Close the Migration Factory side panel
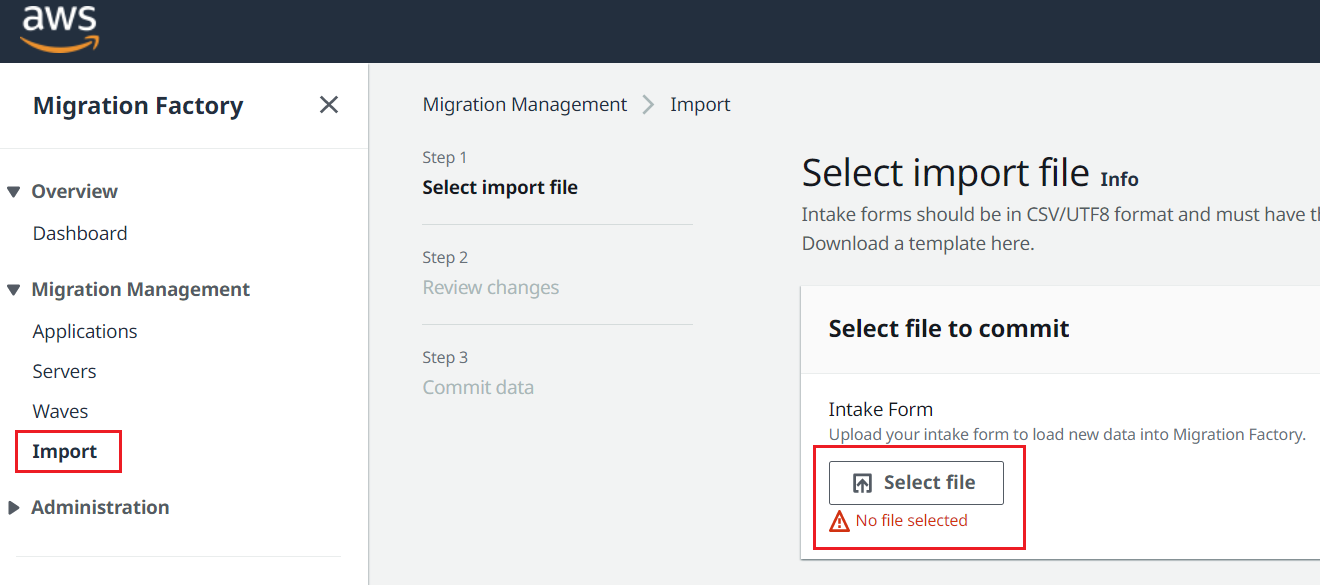The width and height of the screenshot is (1320, 585). [x=328, y=105]
